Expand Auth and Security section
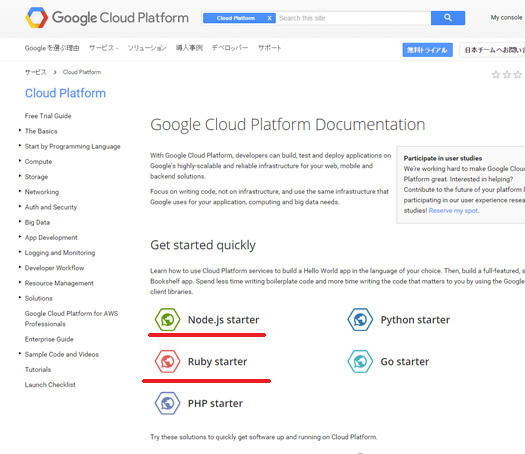This screenshot has width=525, height=454. pos(51,207)
